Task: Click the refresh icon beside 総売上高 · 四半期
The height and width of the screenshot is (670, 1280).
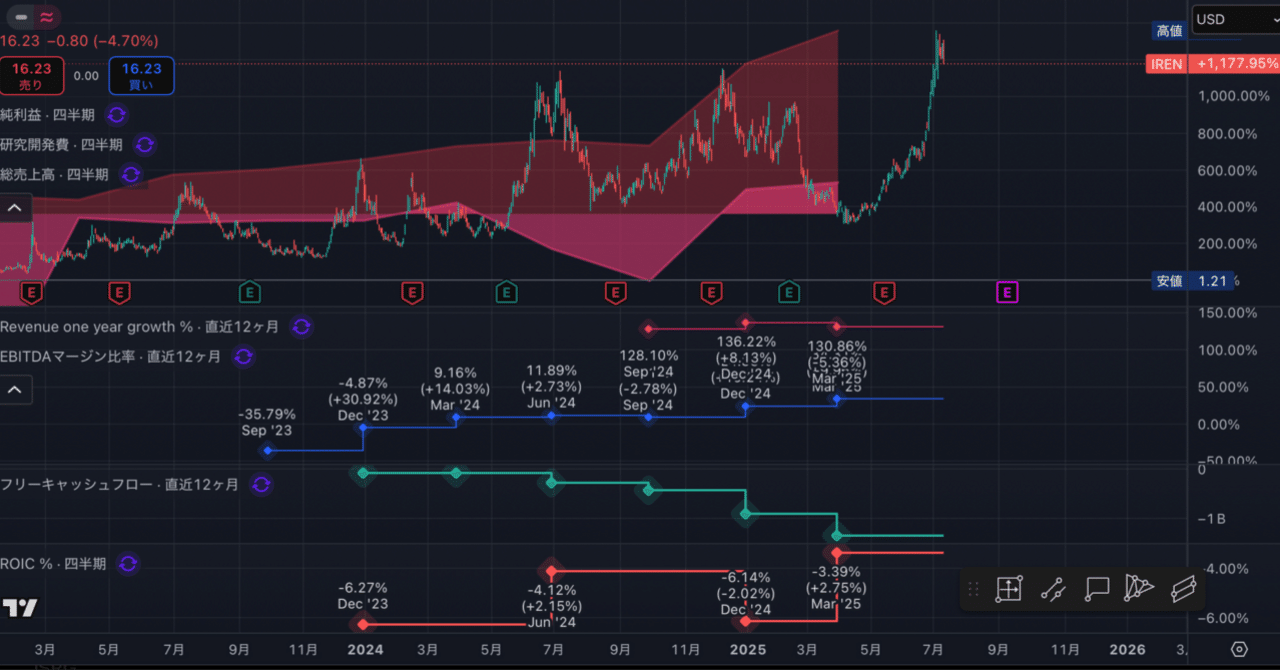Action: (x=131, y=175)
